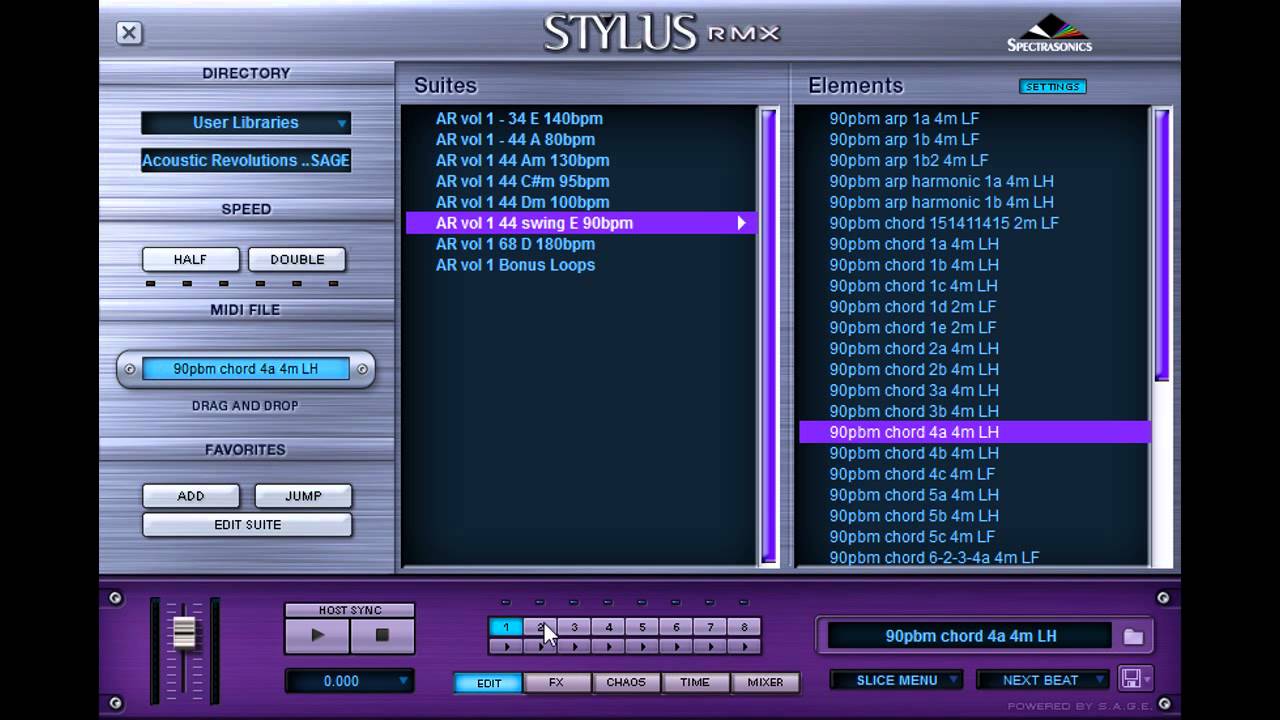The image size is (1280, 720).
Task: Click the Spectrasonics logo
Action: point(1049,33)
